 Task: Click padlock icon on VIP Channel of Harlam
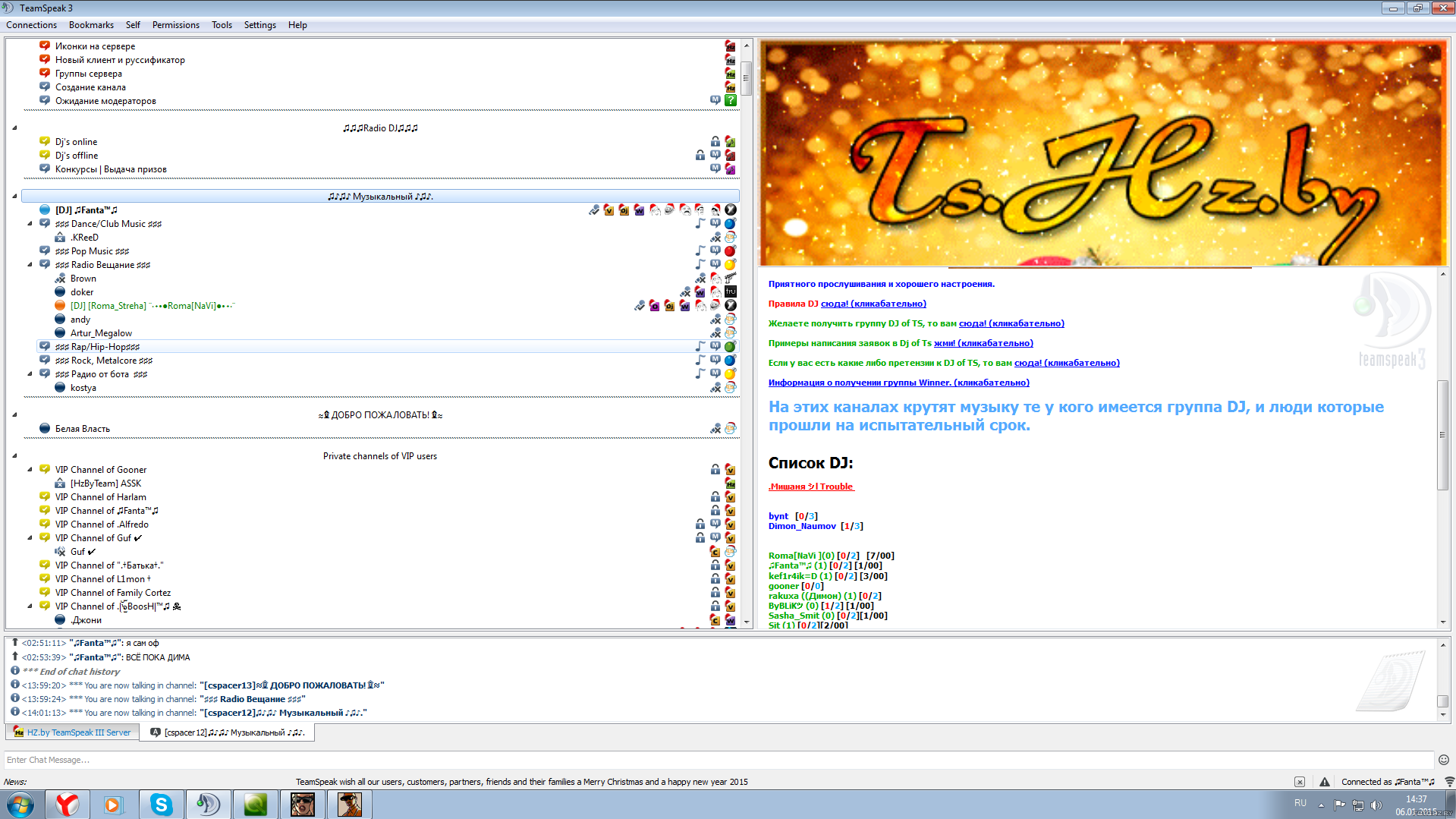click(715, 497)
